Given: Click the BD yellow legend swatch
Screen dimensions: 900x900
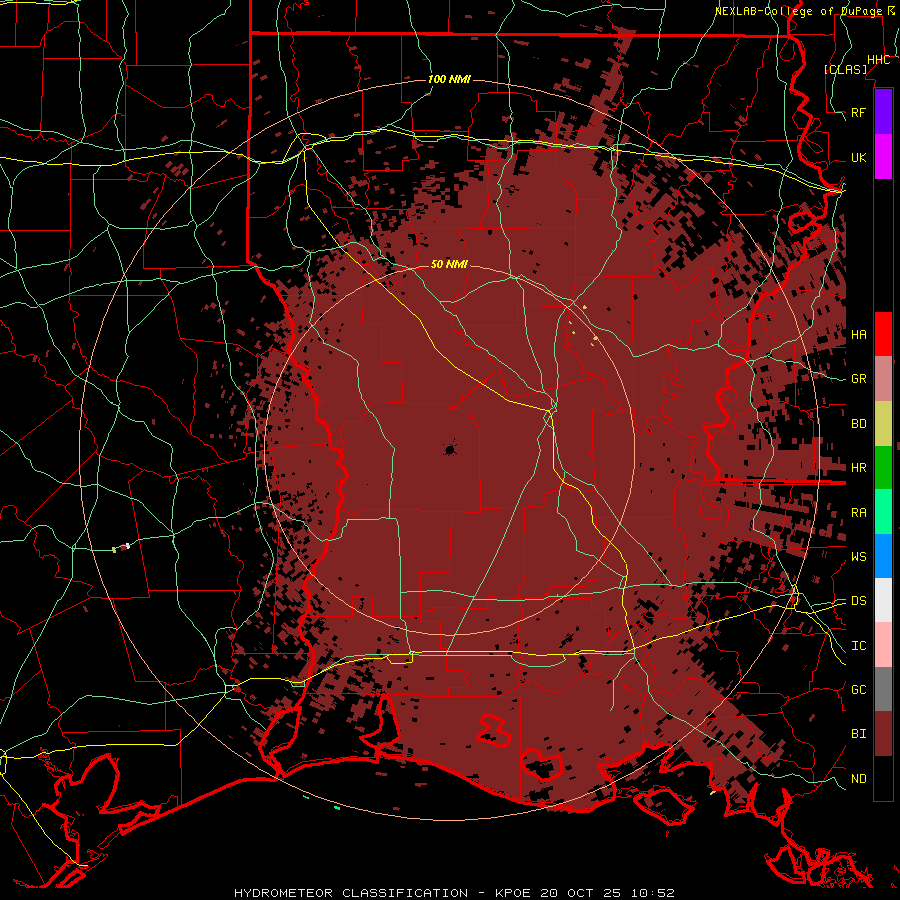Looking at the screenshot, I should (x=883, y=424).
